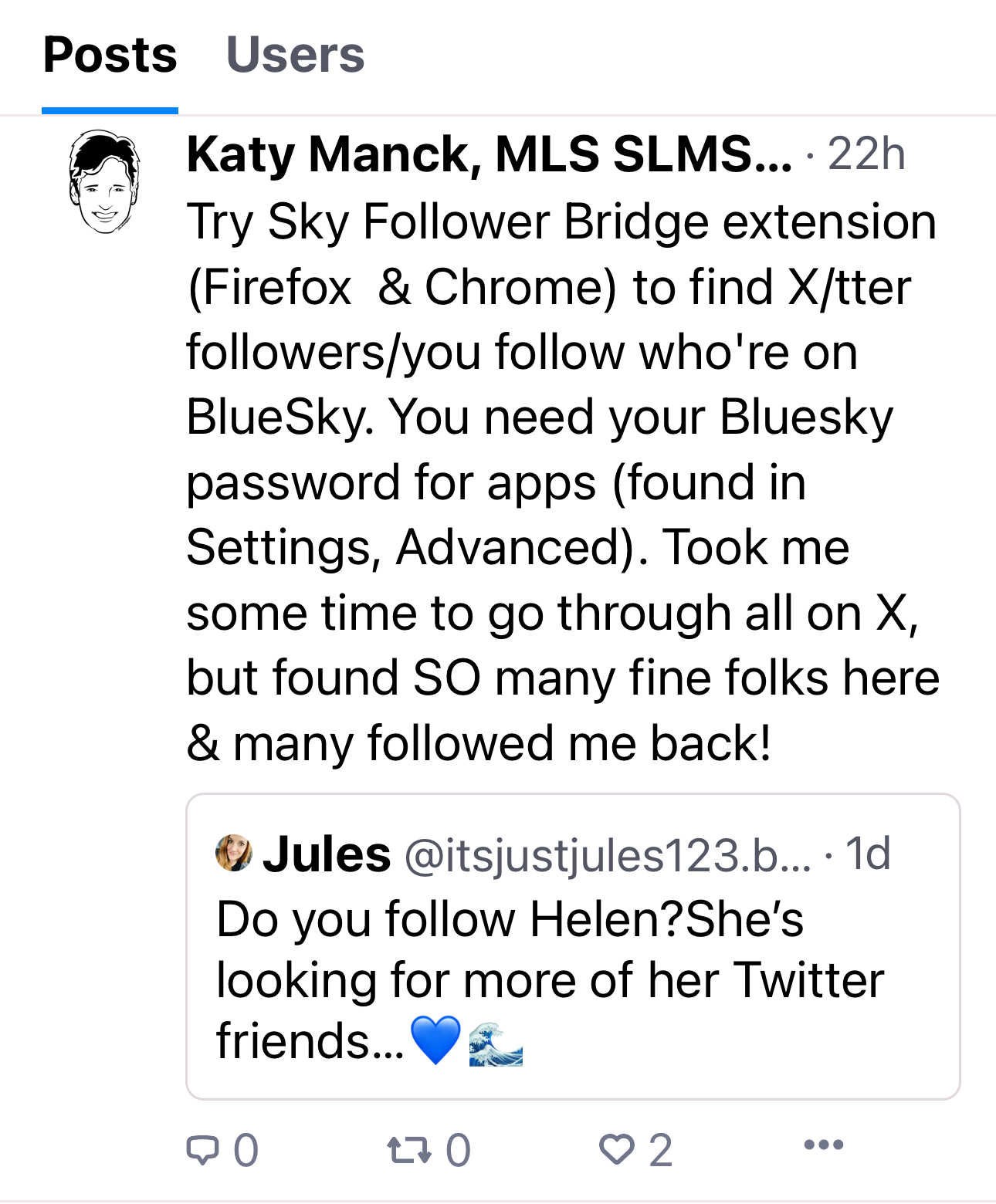Screen dimensions: 996x1204
Task: Click the reply count showing 0
Action: point(246,1150)
